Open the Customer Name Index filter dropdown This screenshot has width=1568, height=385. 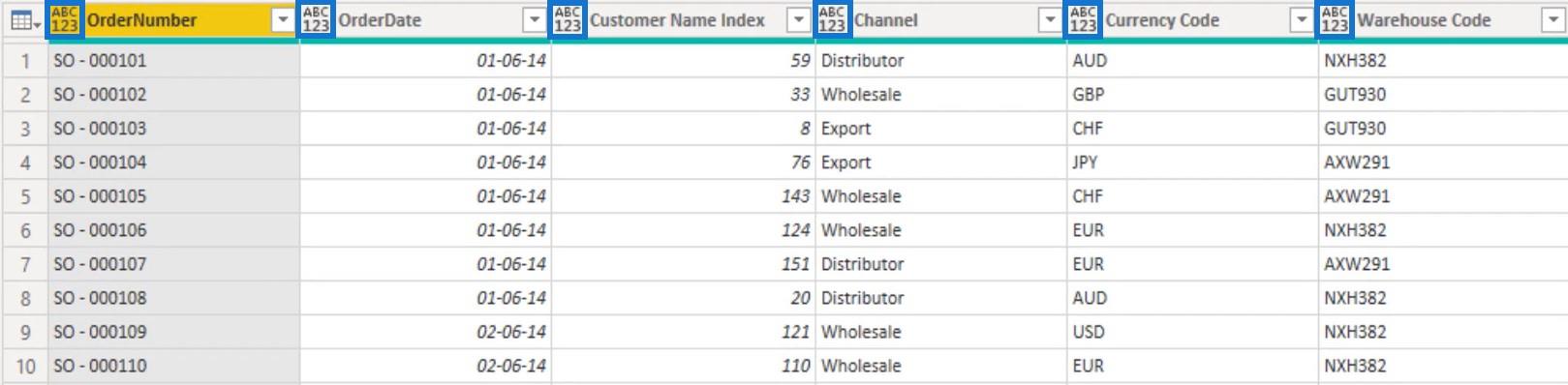(799, 20)
